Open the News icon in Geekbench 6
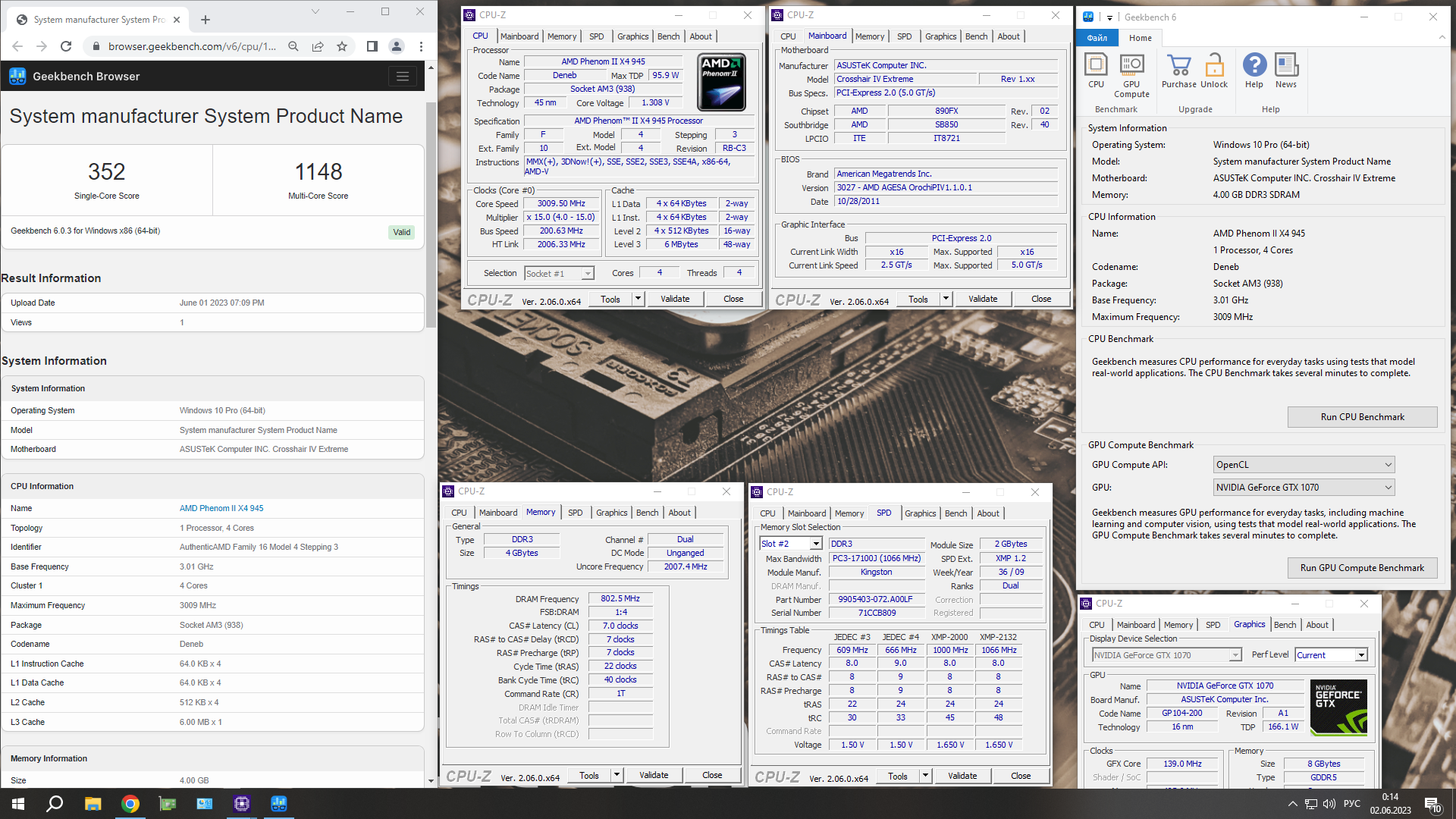 [1286, 71]
